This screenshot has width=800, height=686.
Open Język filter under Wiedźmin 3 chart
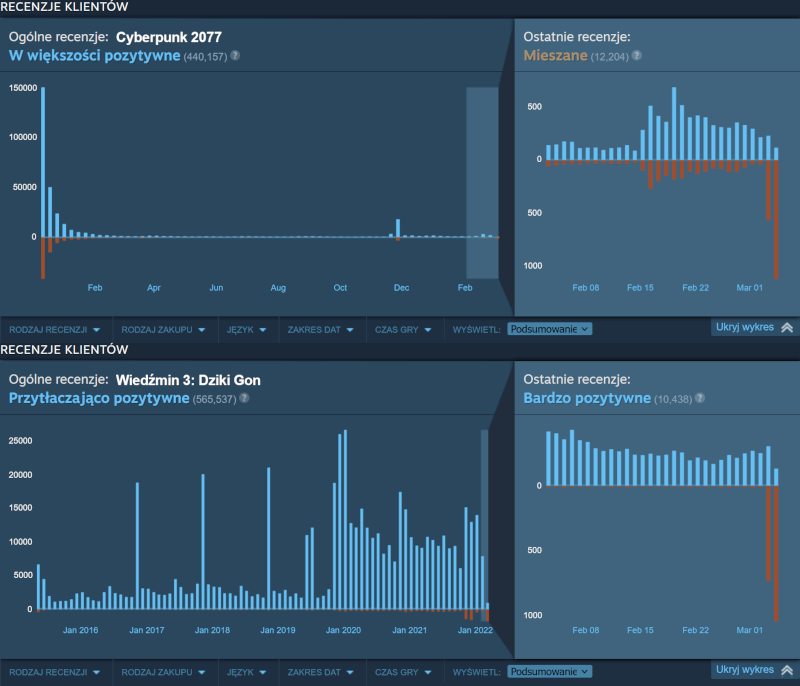click(245, 671)
